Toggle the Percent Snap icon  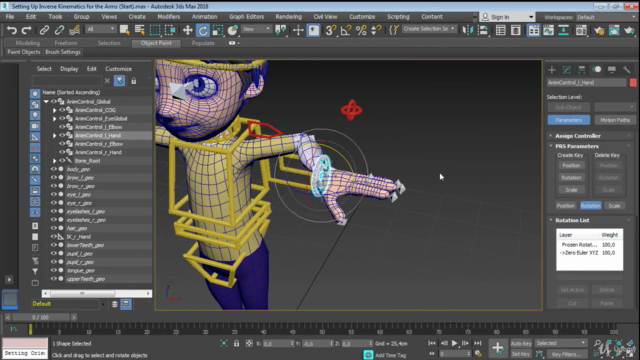pos(361,30)
